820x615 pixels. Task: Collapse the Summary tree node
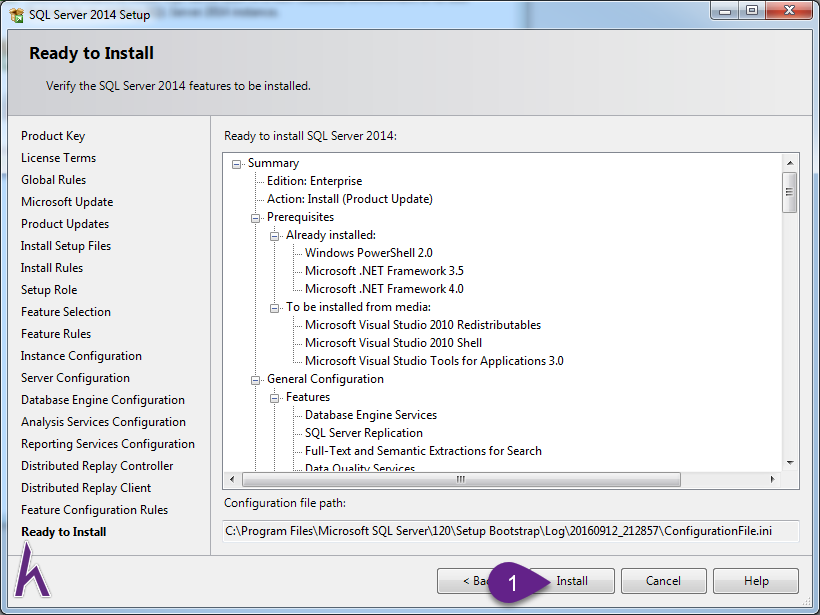tap(236, 164)
